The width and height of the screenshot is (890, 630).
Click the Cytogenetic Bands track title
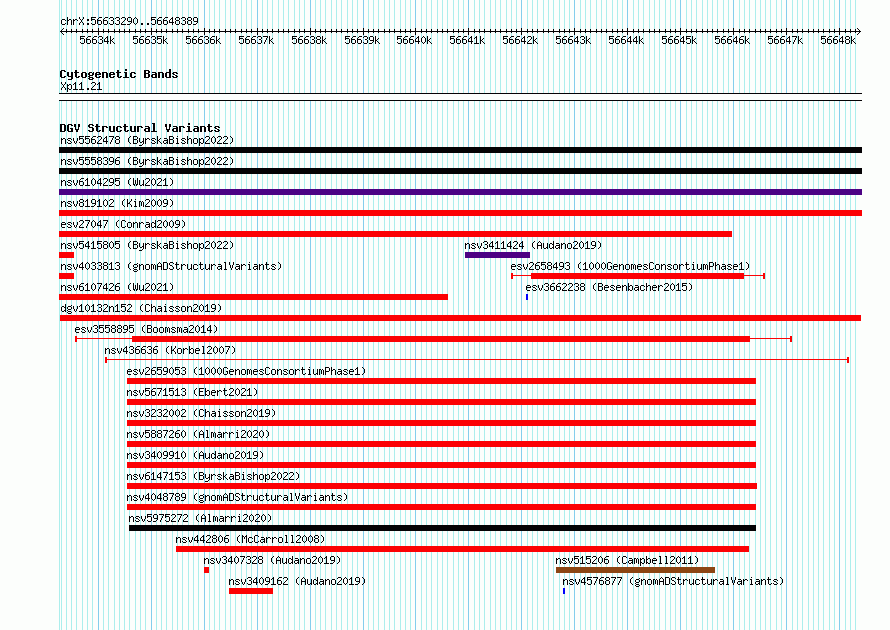point(119,74)
